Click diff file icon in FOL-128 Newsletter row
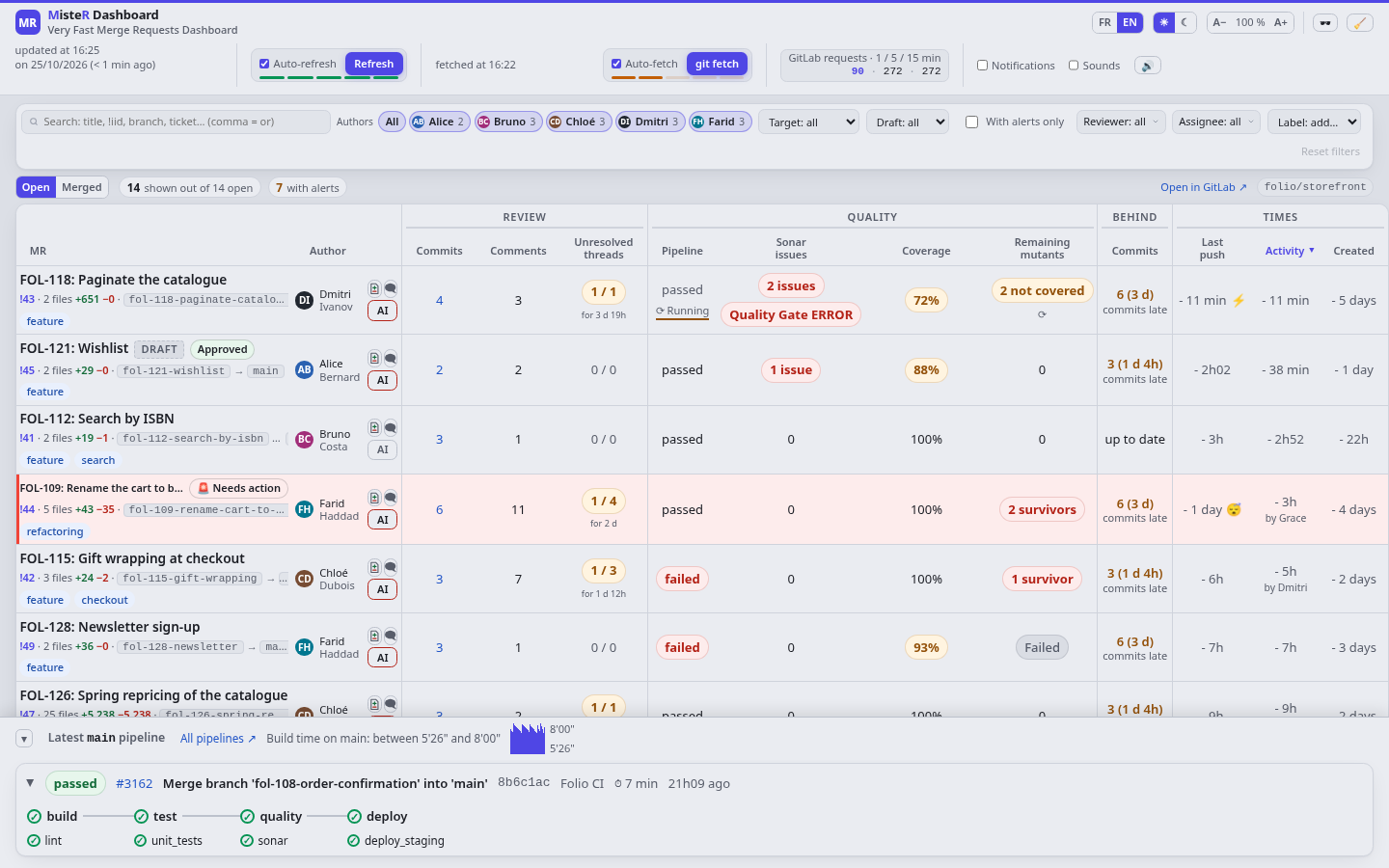 tap(374, 636)
